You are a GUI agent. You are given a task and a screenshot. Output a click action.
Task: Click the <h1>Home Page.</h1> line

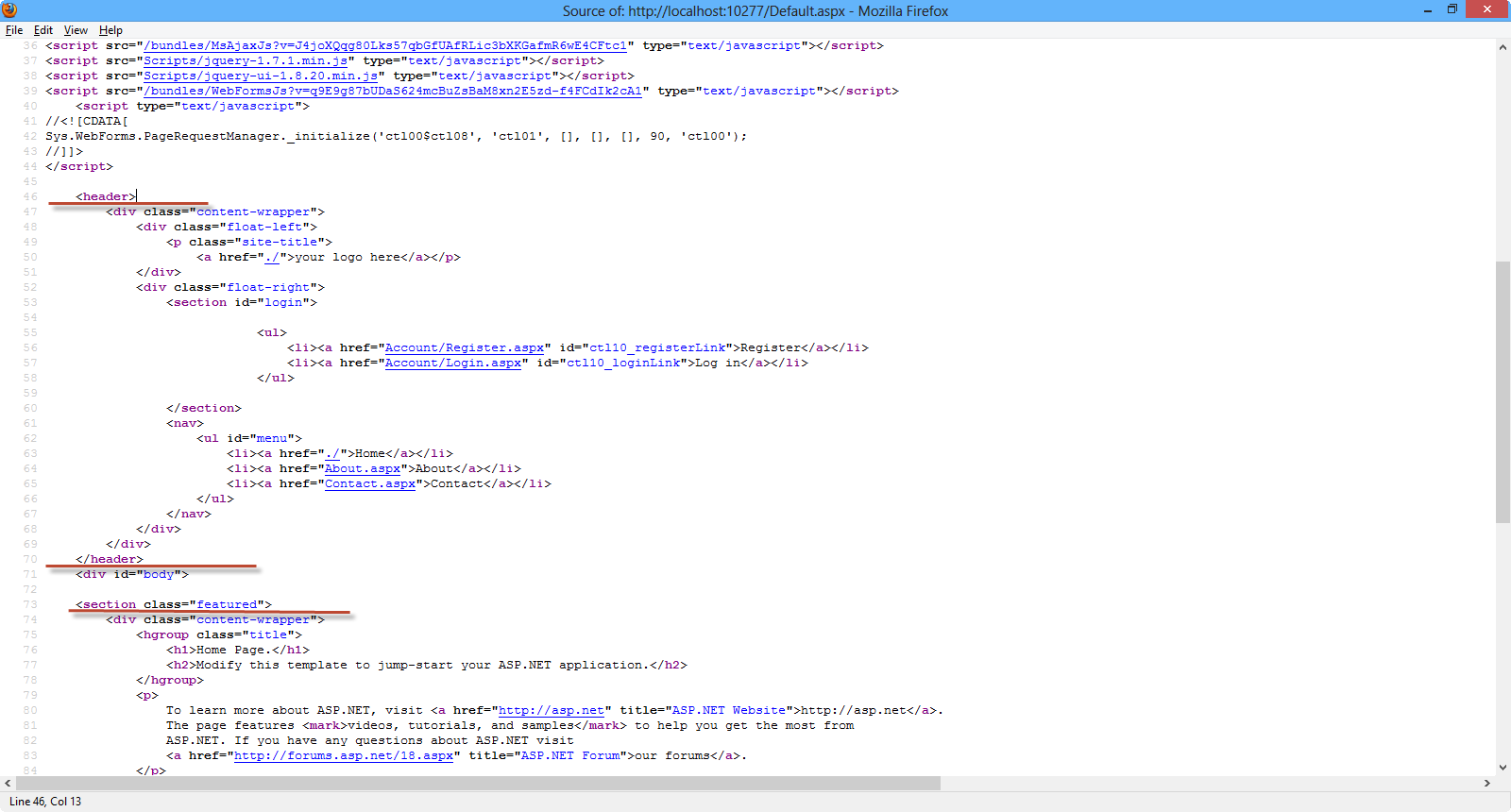238,650
